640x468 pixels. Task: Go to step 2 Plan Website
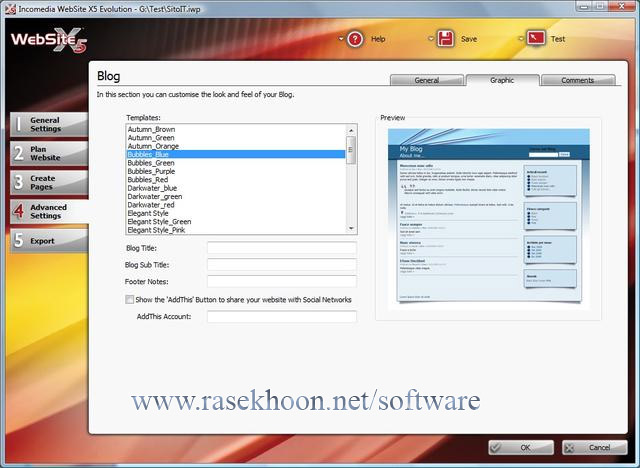pyautogui.click(x=49, y=153)
